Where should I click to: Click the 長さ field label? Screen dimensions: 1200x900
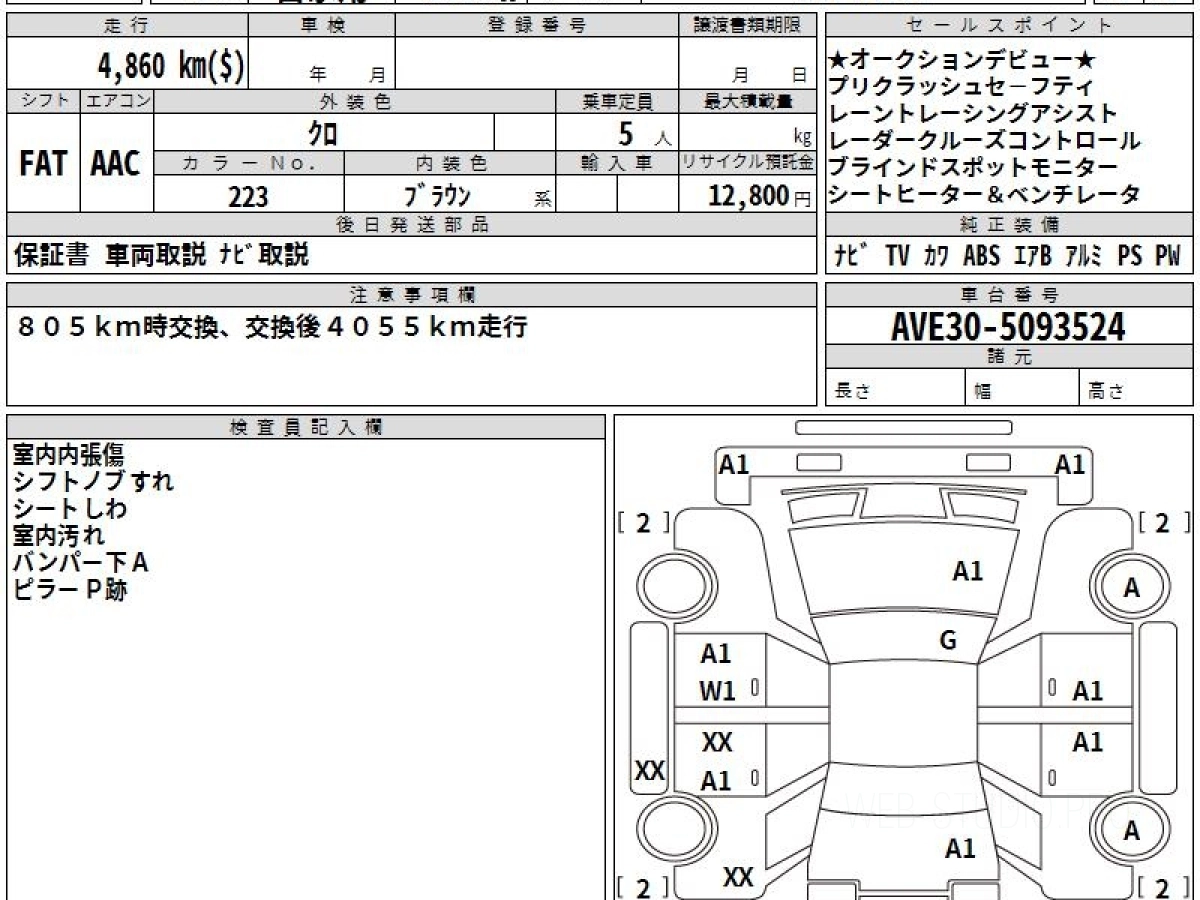(853, 392)
